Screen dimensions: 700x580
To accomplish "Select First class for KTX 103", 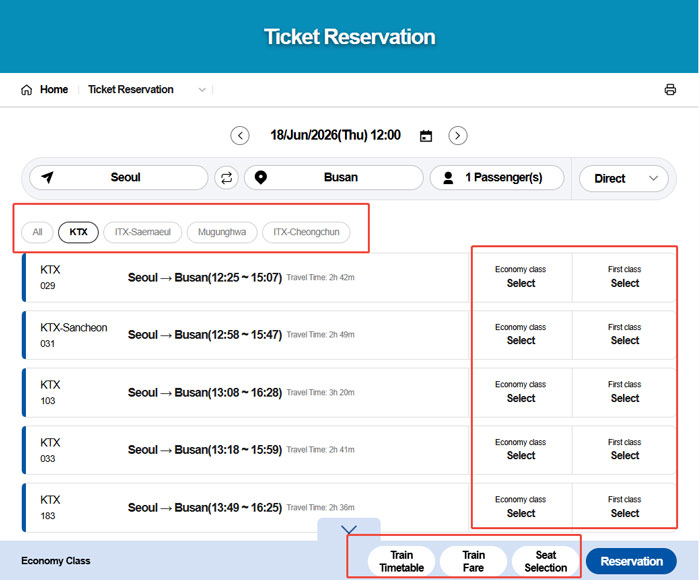I will [625, 392].
